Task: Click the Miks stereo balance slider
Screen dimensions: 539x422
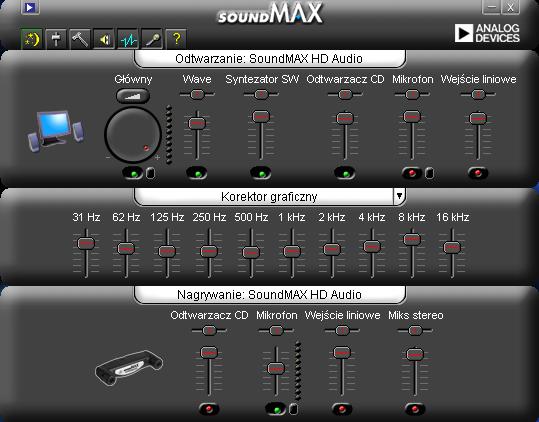Action: coord(415,330)
